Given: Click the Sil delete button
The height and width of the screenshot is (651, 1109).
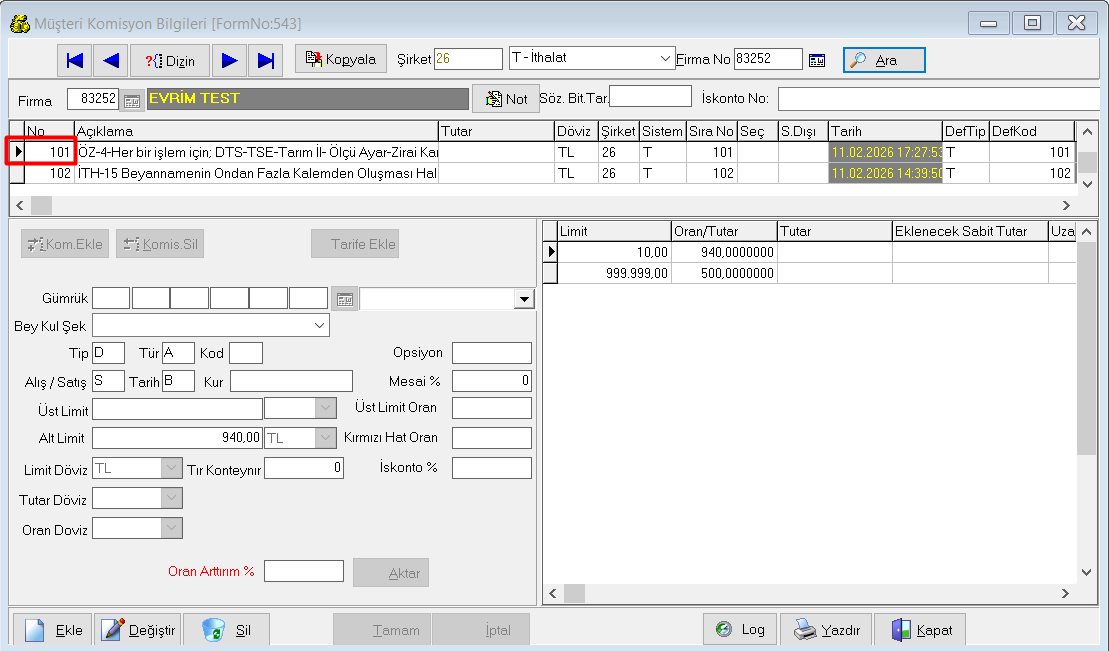Looking at the screenshot, I should (x=226, y=630).
